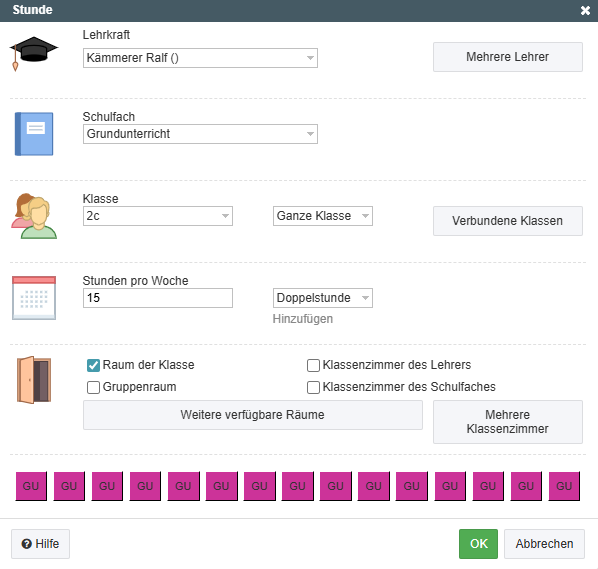Click the calendar icon beside Stunden pro Woche

pyautogui.click(x=34, y=298)
